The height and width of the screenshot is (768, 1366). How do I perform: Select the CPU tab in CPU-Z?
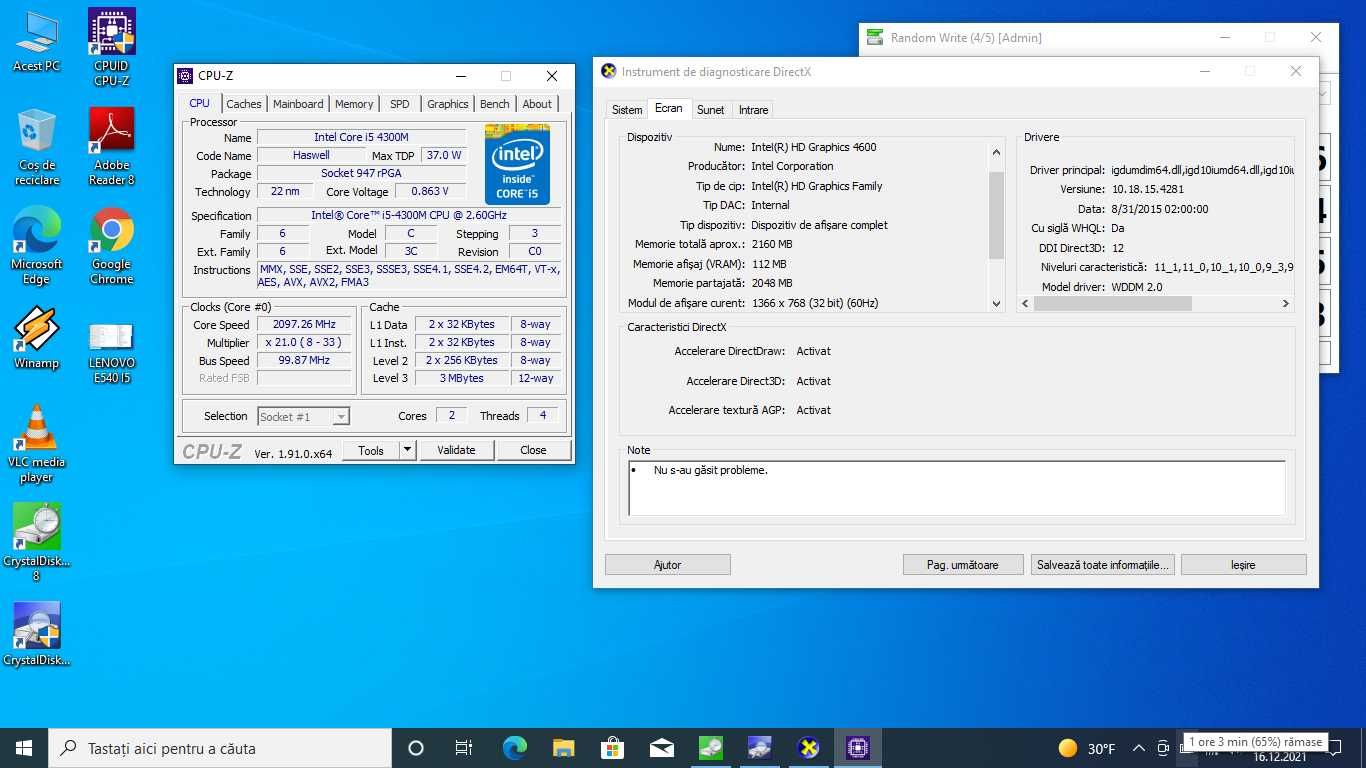(x=200, y=103)
